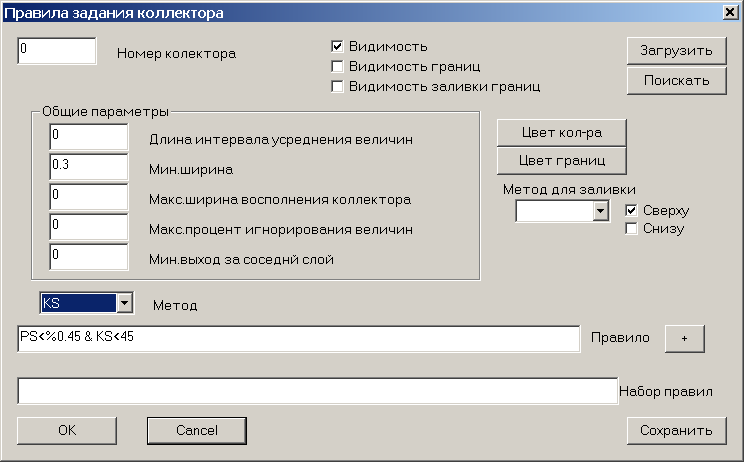This screenshot has height=462, width=744.
Task: Click the Сохранить button
Action: tap(676, 431)
